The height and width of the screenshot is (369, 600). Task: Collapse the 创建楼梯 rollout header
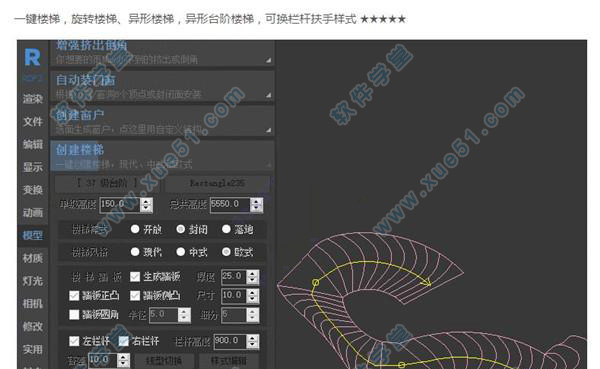pyautogui.click(x=162, y=156)
